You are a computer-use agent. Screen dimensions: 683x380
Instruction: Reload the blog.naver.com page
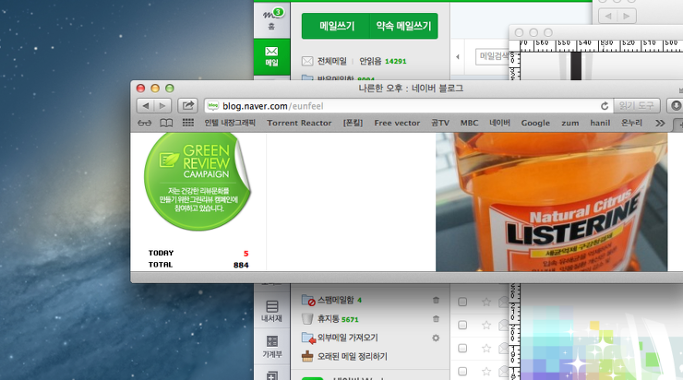pos(604,106)
